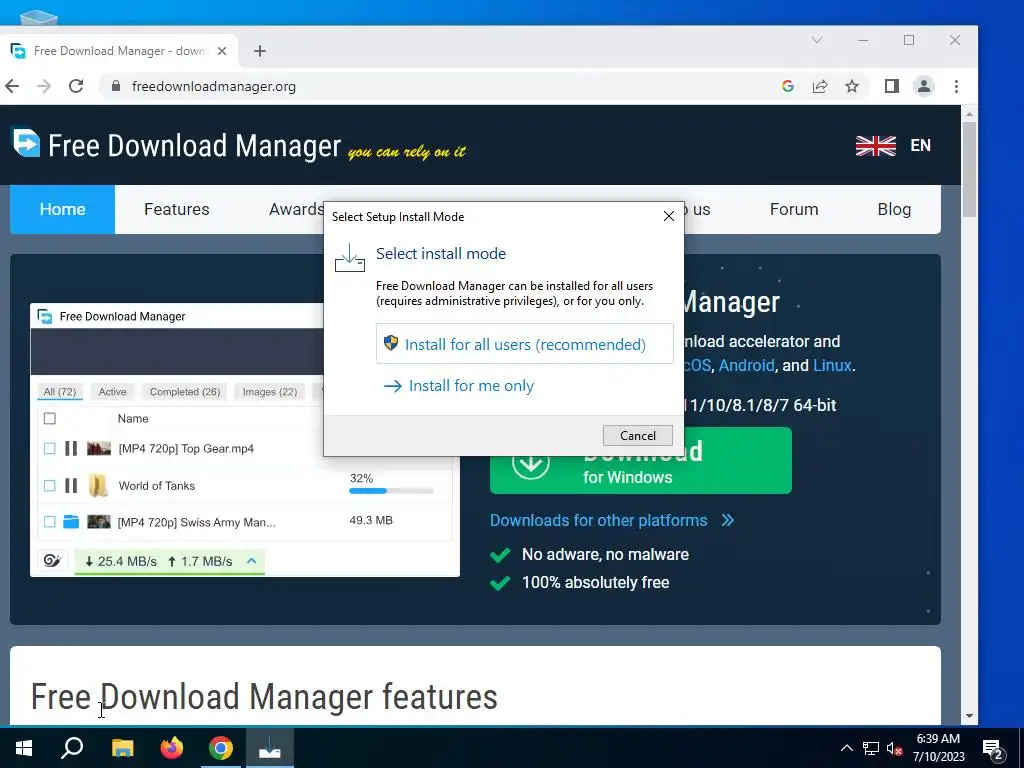
Task: Click the page vertical scrollbar thumb
Action: click(969, 170)
